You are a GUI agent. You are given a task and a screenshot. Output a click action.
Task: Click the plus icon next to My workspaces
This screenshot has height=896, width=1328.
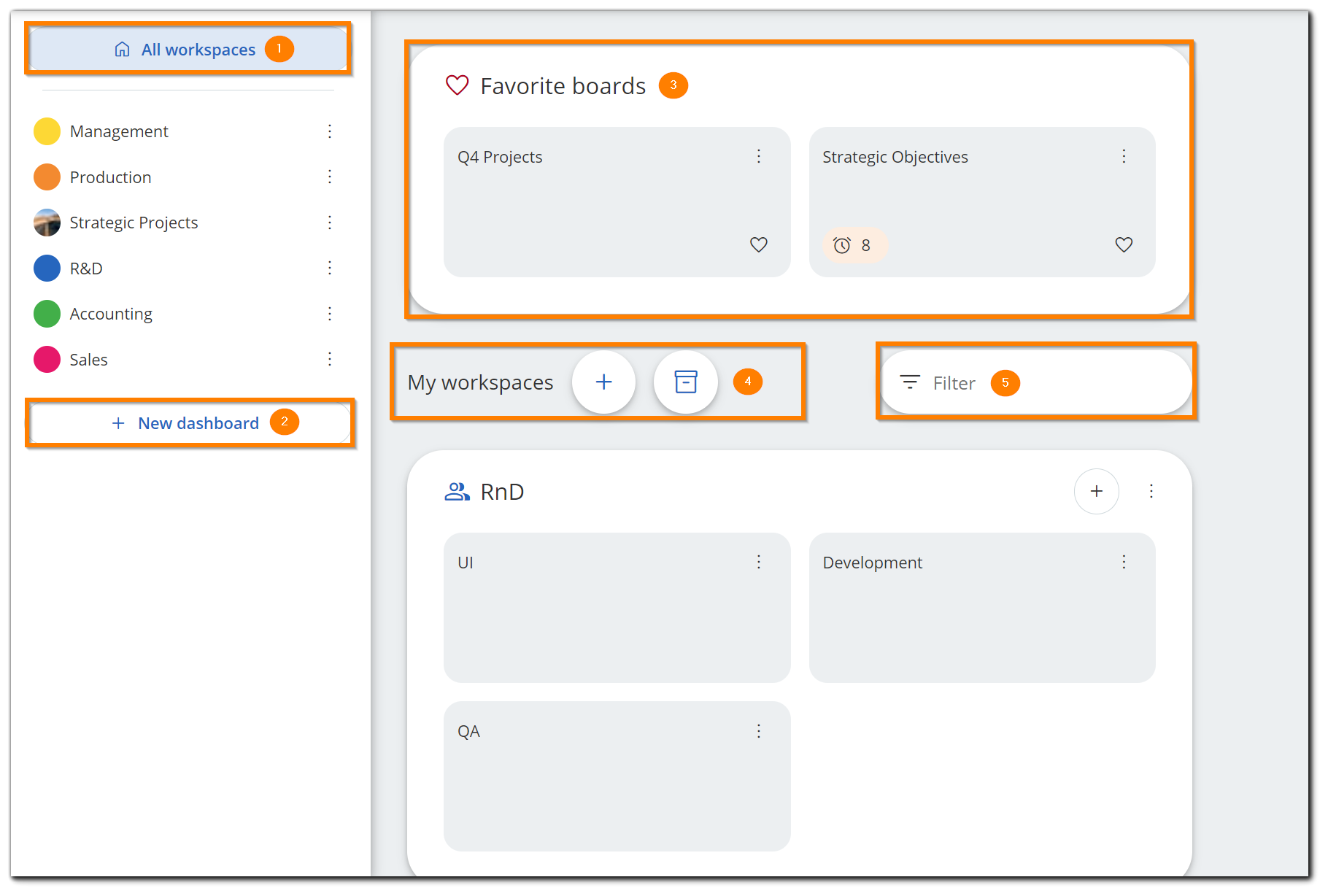click(603, 382)
